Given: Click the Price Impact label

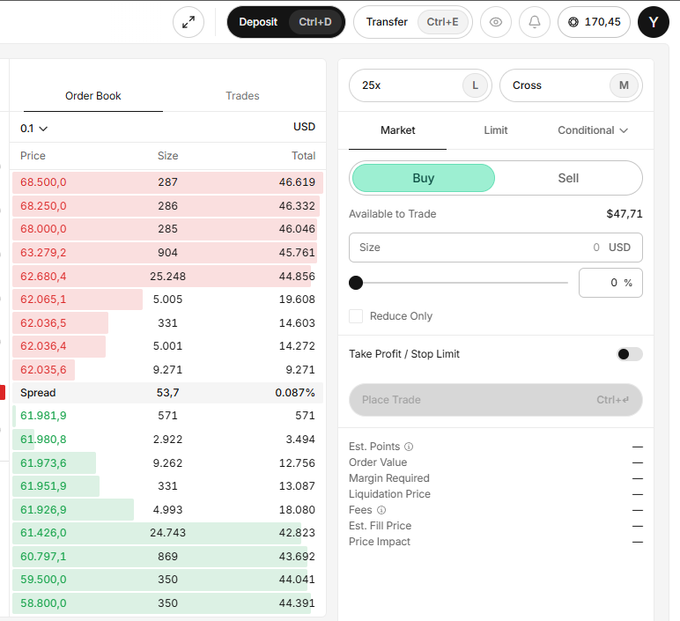Looking at the screenshot, I should 379,542.
